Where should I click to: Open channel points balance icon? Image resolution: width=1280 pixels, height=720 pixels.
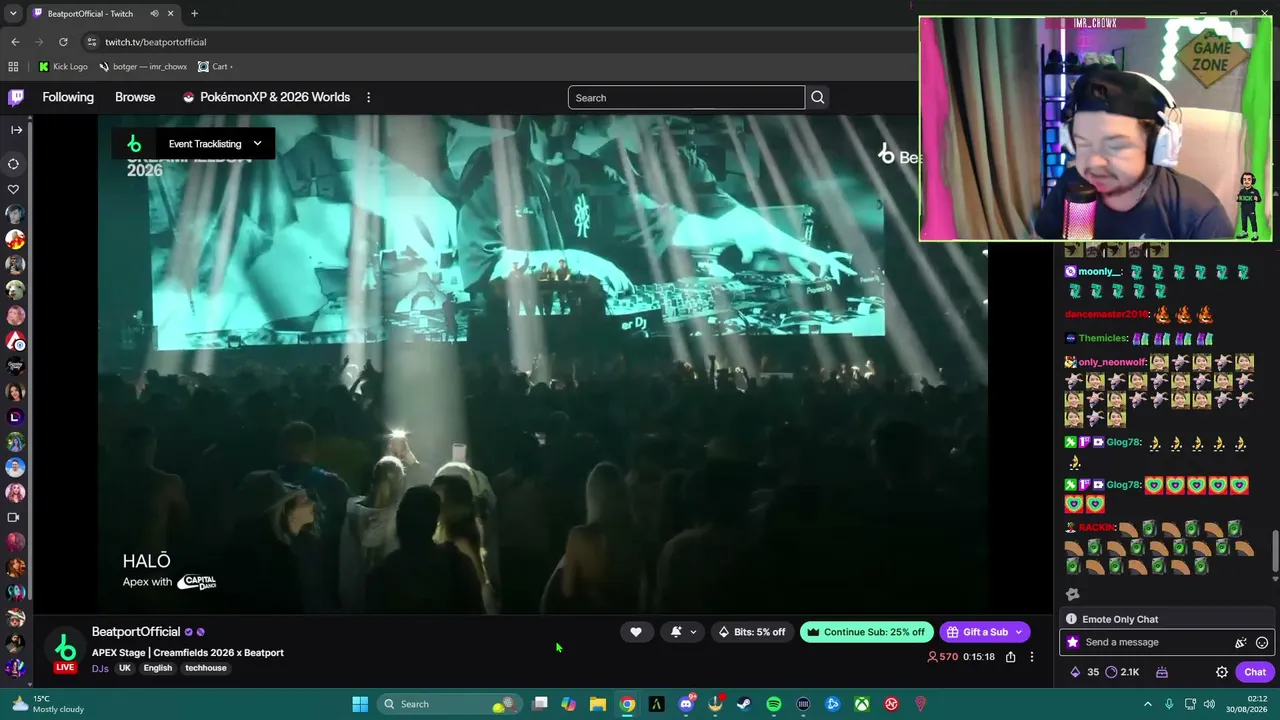click(1111, 672)
